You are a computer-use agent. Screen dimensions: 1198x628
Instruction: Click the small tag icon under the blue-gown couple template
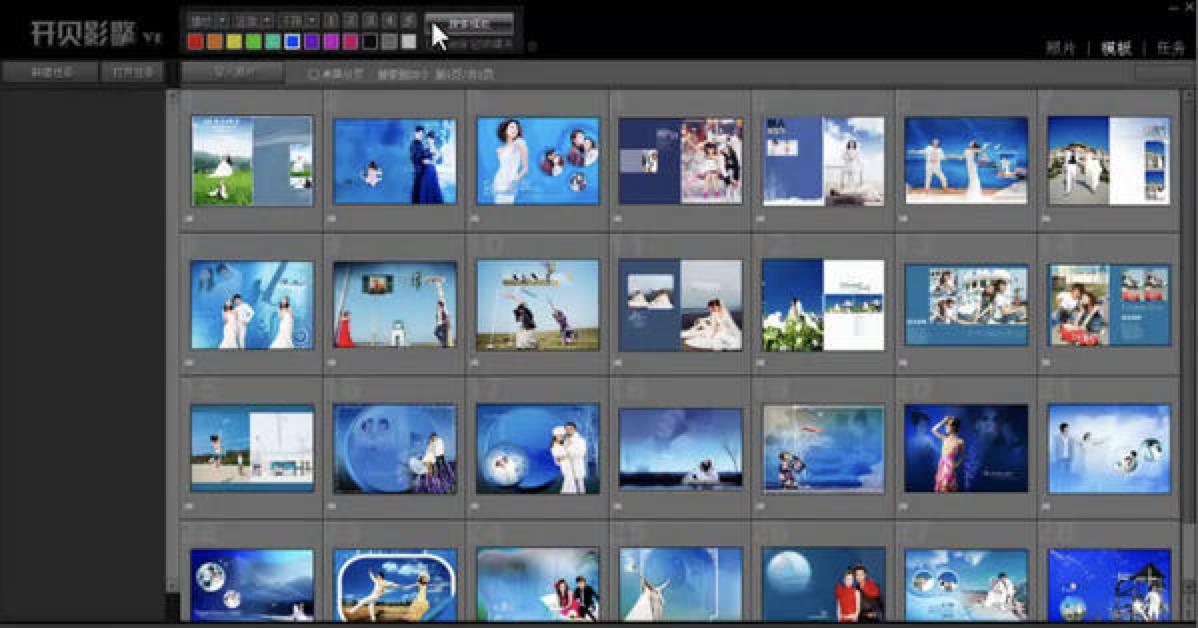(331, 217)
